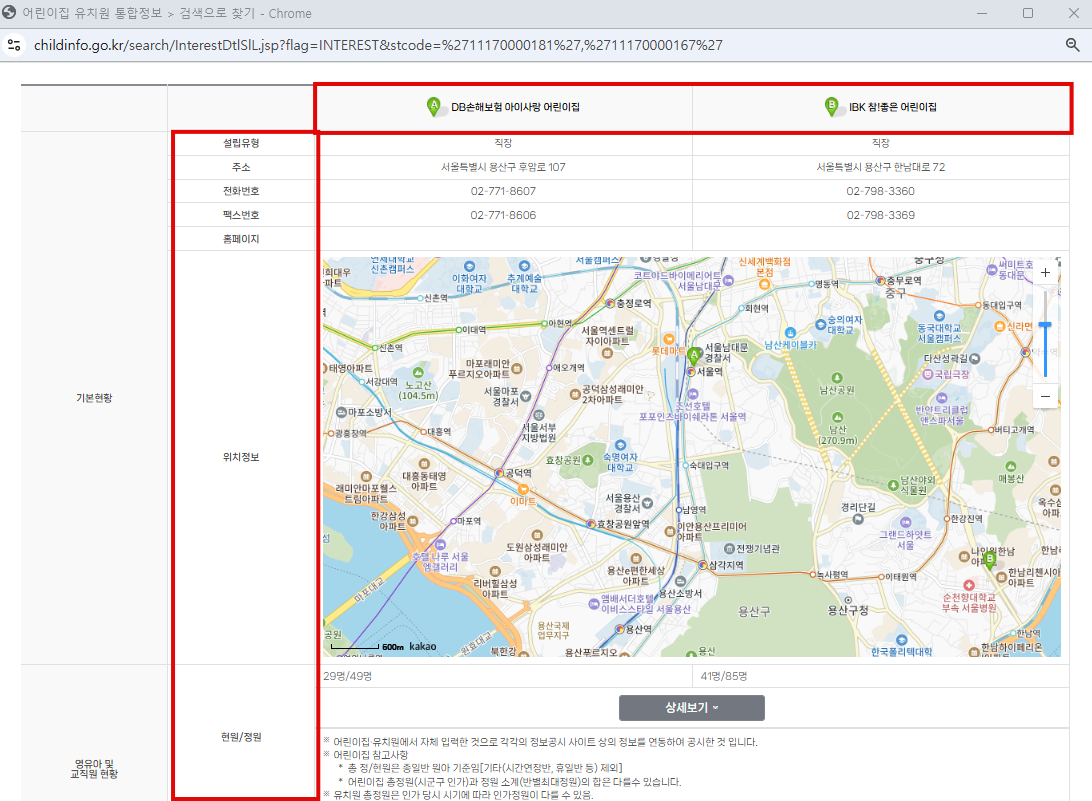This screenshot has height=801, width=1092.
Task: Click the magnifier icon at the right of the address bar
Action: pos(1074,44)
